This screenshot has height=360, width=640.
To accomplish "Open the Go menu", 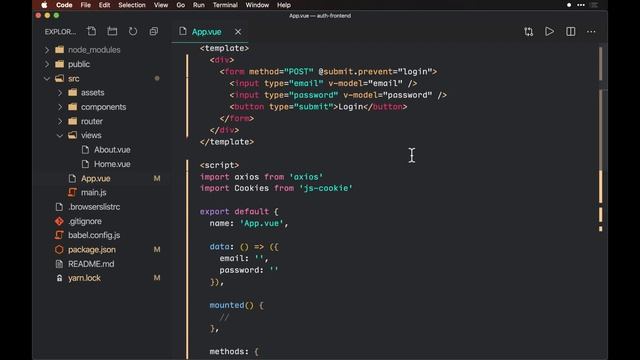I will (x=181, y=5).
